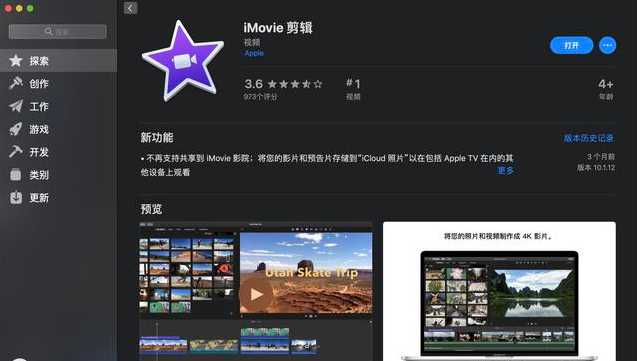Select the grid icon beside 类别
The height and width of the screenshot is (361, 637).
tap(16, 175)
